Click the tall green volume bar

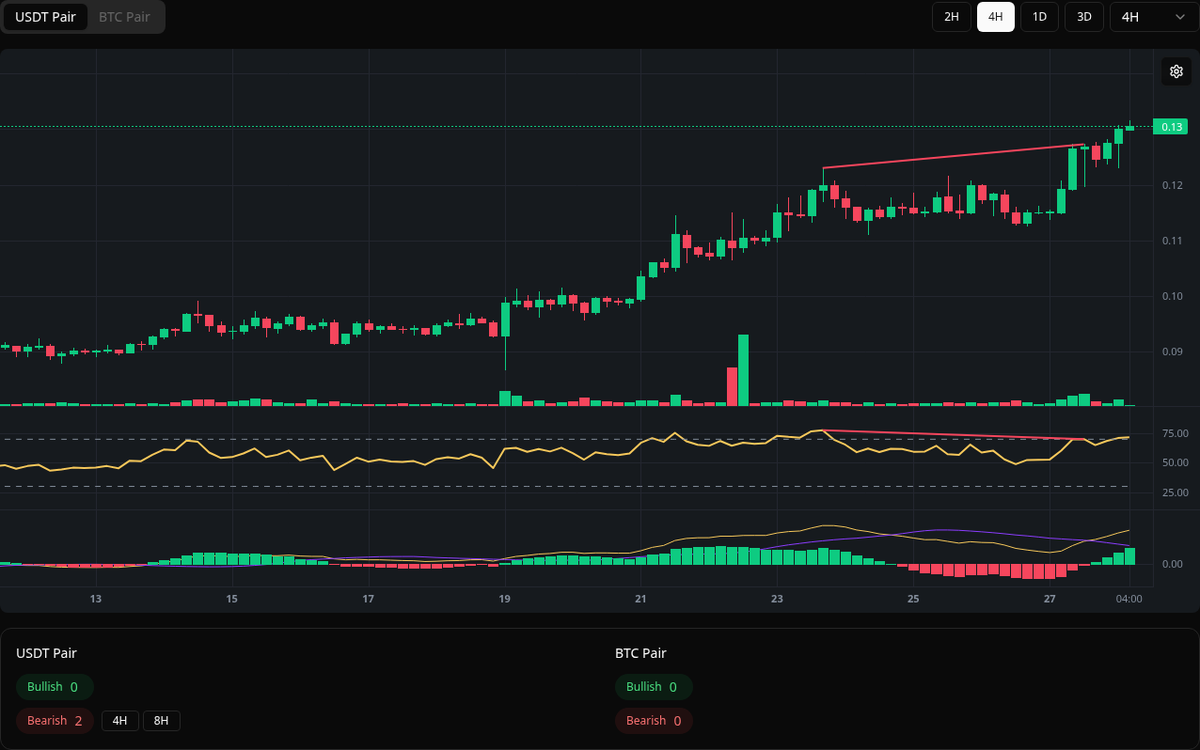(x=743, y=370)
